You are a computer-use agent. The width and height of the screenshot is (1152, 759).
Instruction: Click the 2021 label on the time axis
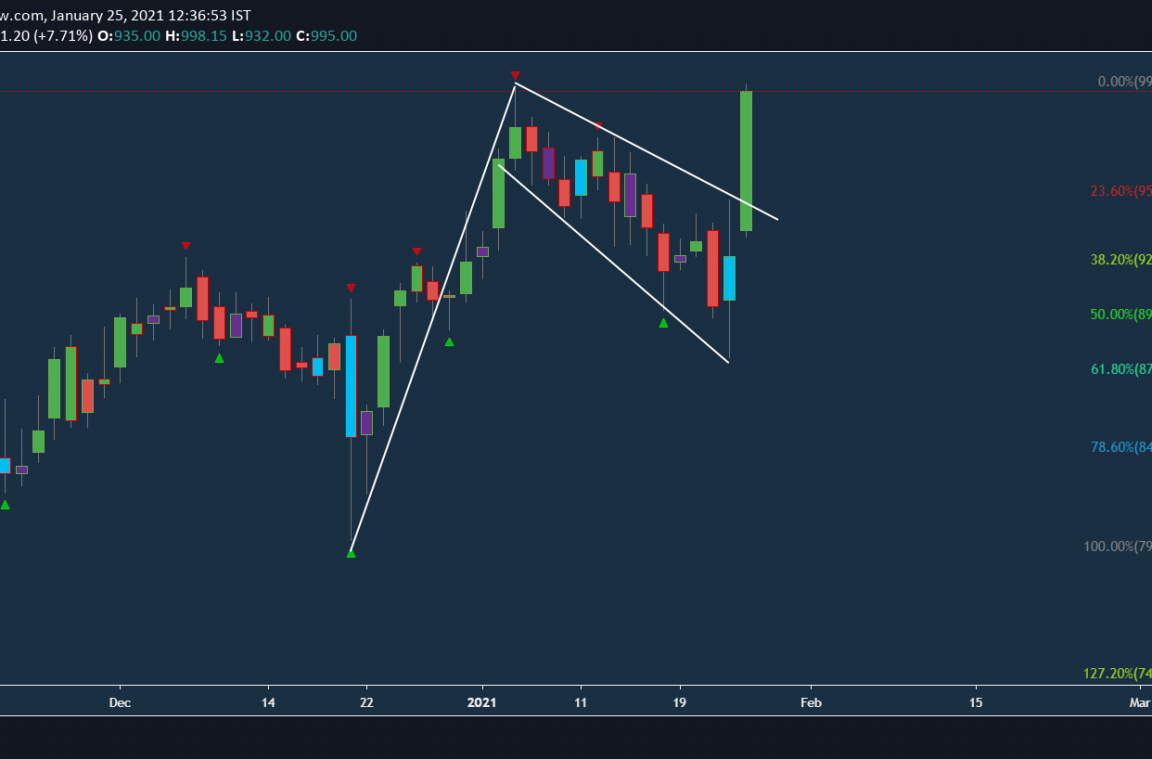tap(481, 703)
